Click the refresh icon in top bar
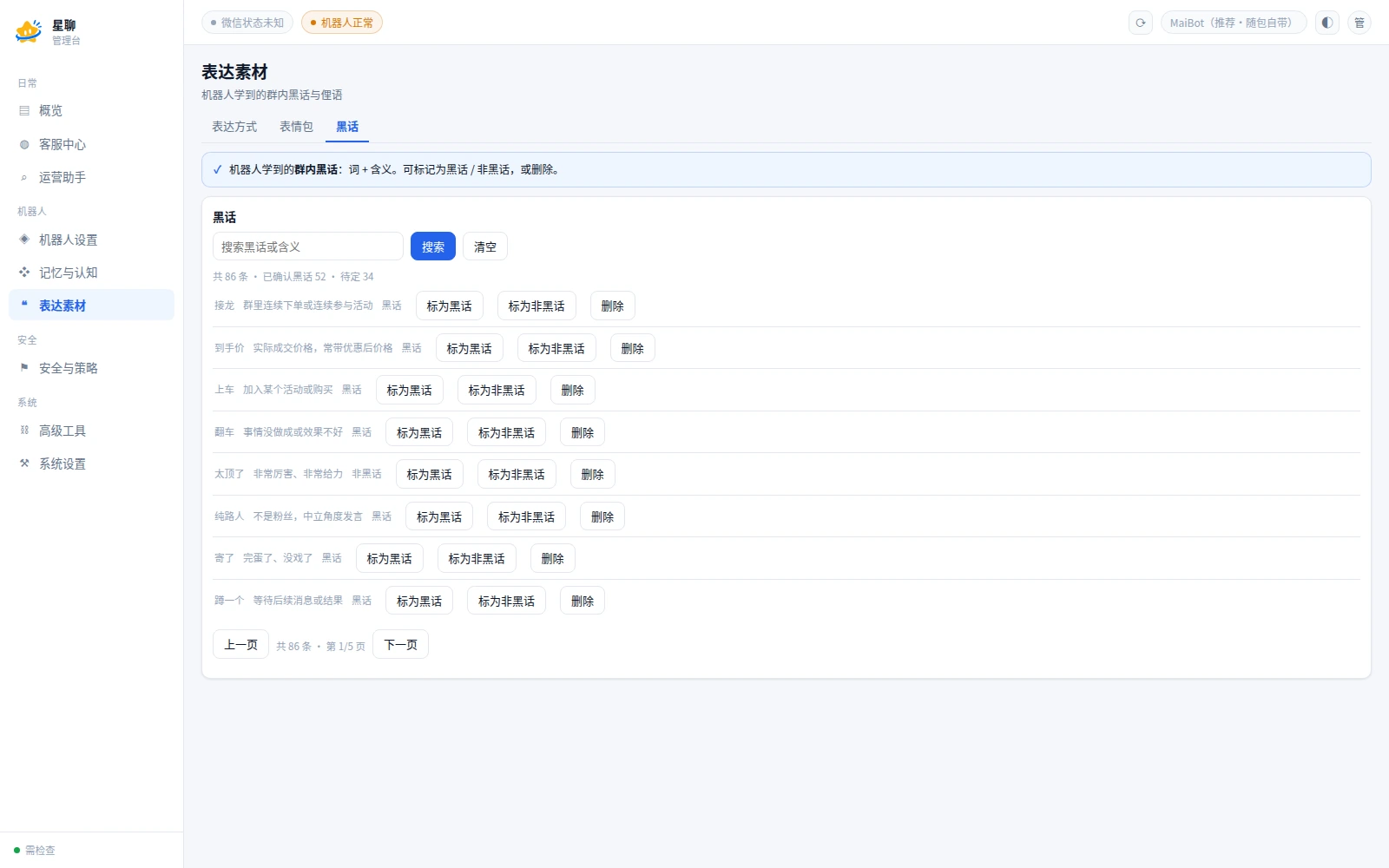This screenshot has height=868, width=1389. pyautogui.click(x=1141, y=23)
